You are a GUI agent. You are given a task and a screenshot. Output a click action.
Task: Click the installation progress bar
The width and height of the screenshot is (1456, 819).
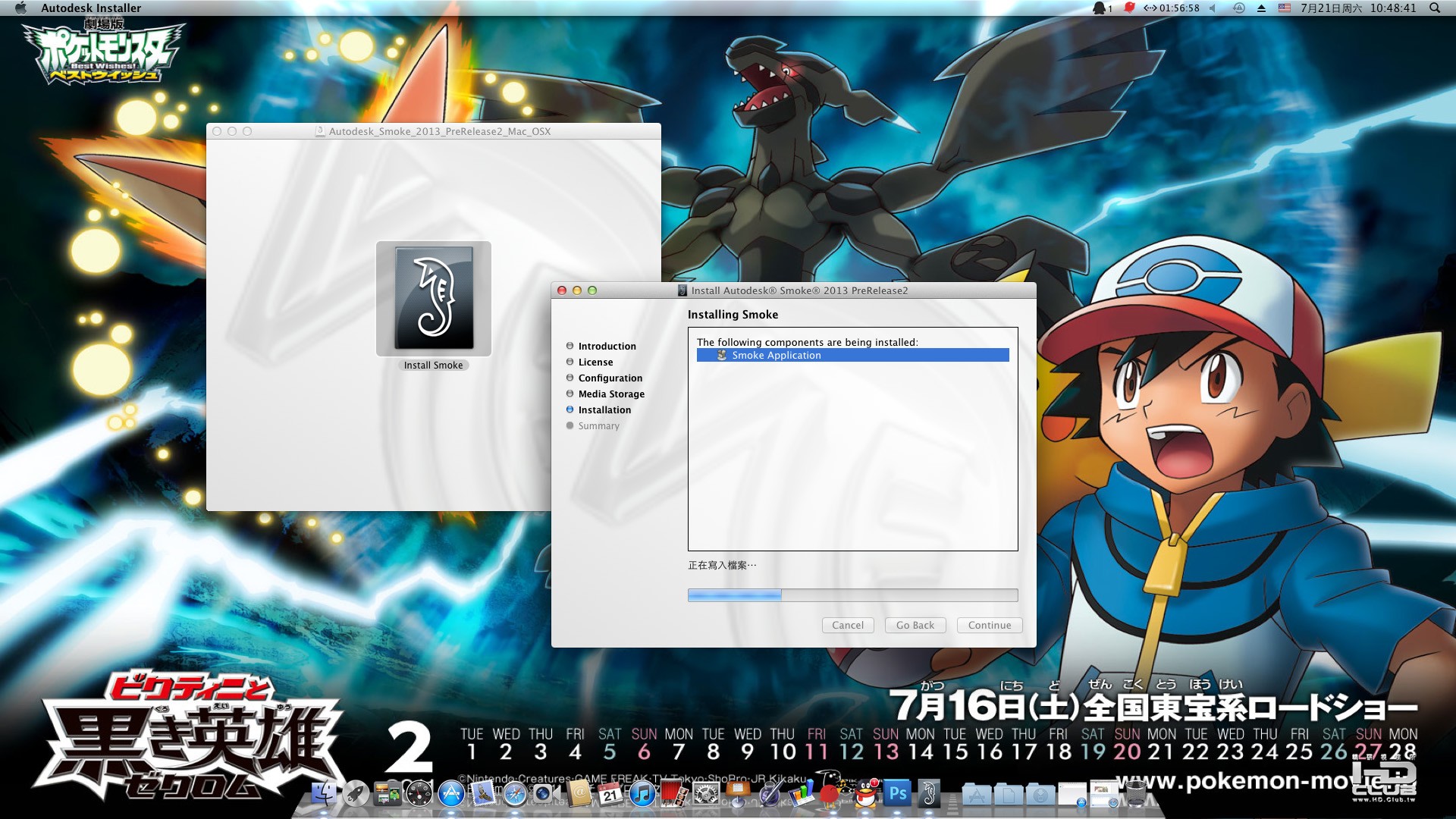852,595
